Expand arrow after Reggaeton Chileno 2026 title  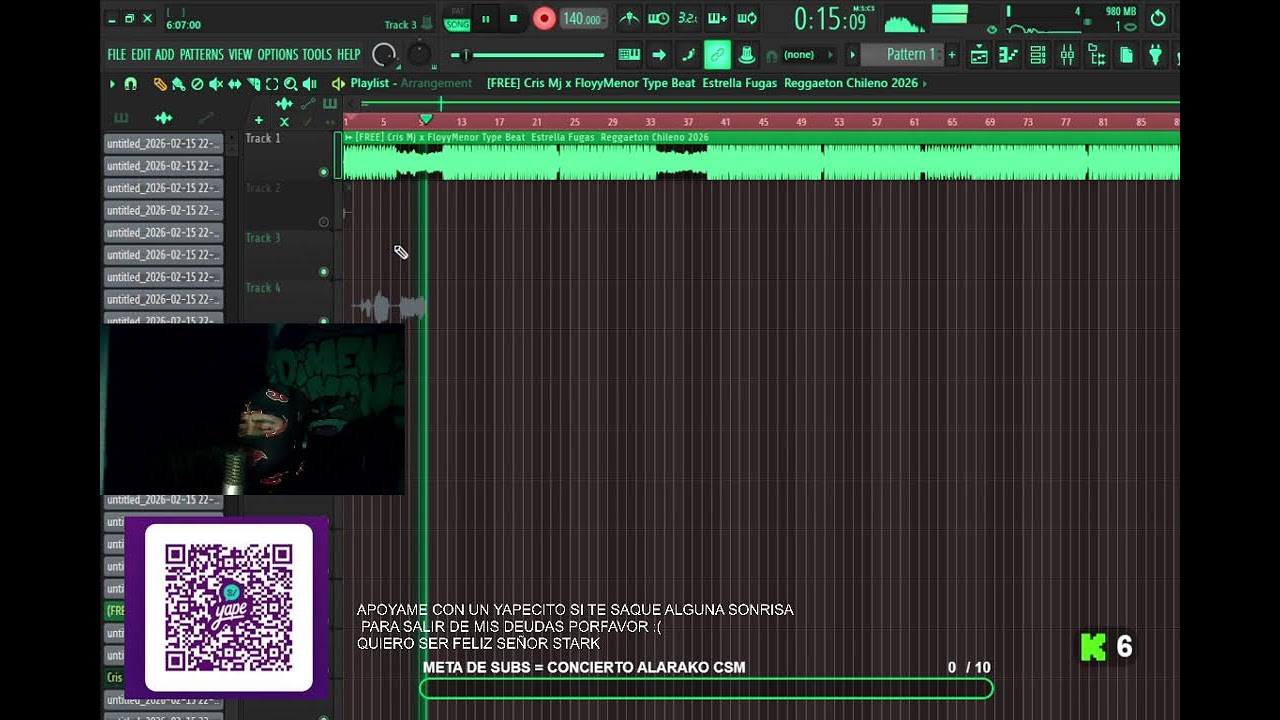[925, 84]
